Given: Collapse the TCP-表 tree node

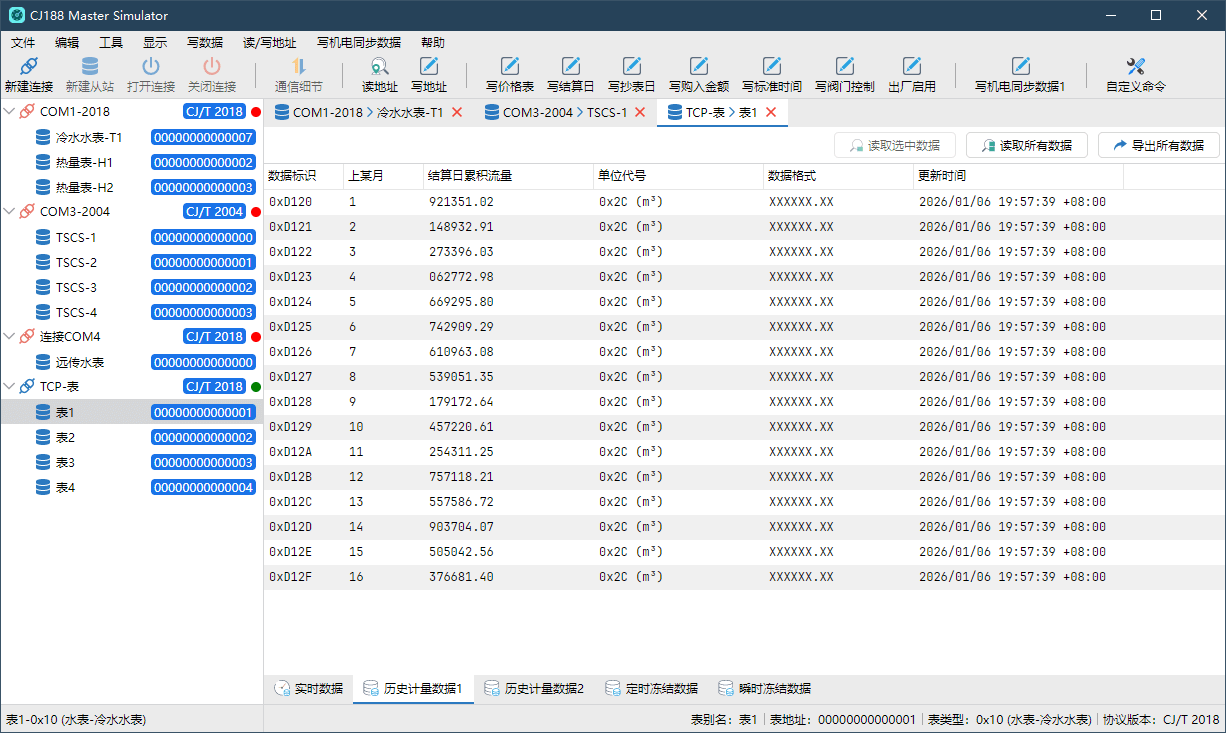Looking at the screenshot, I should pos(10,387).
